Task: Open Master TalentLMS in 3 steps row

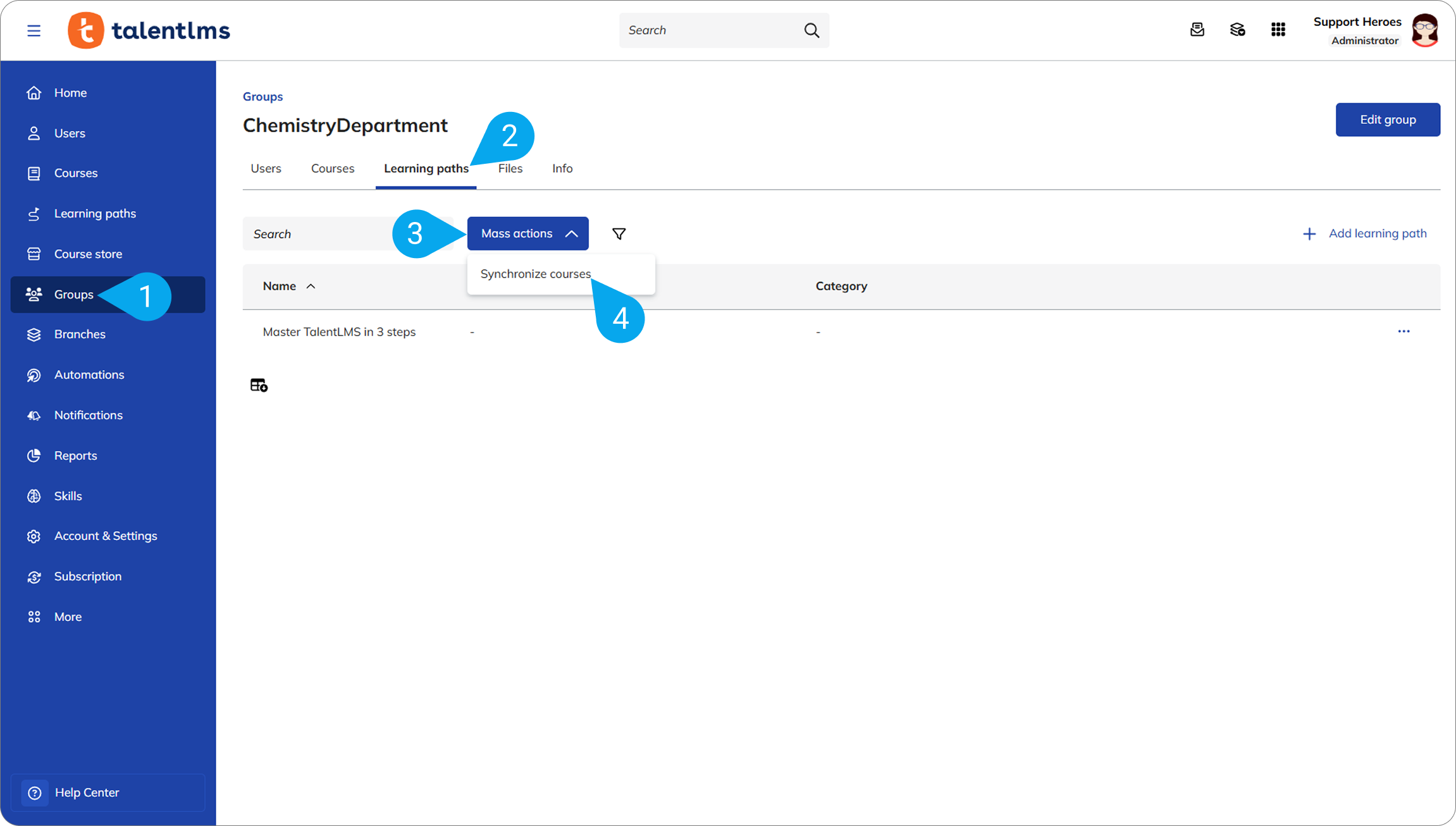Action: [x=339, y=332]
